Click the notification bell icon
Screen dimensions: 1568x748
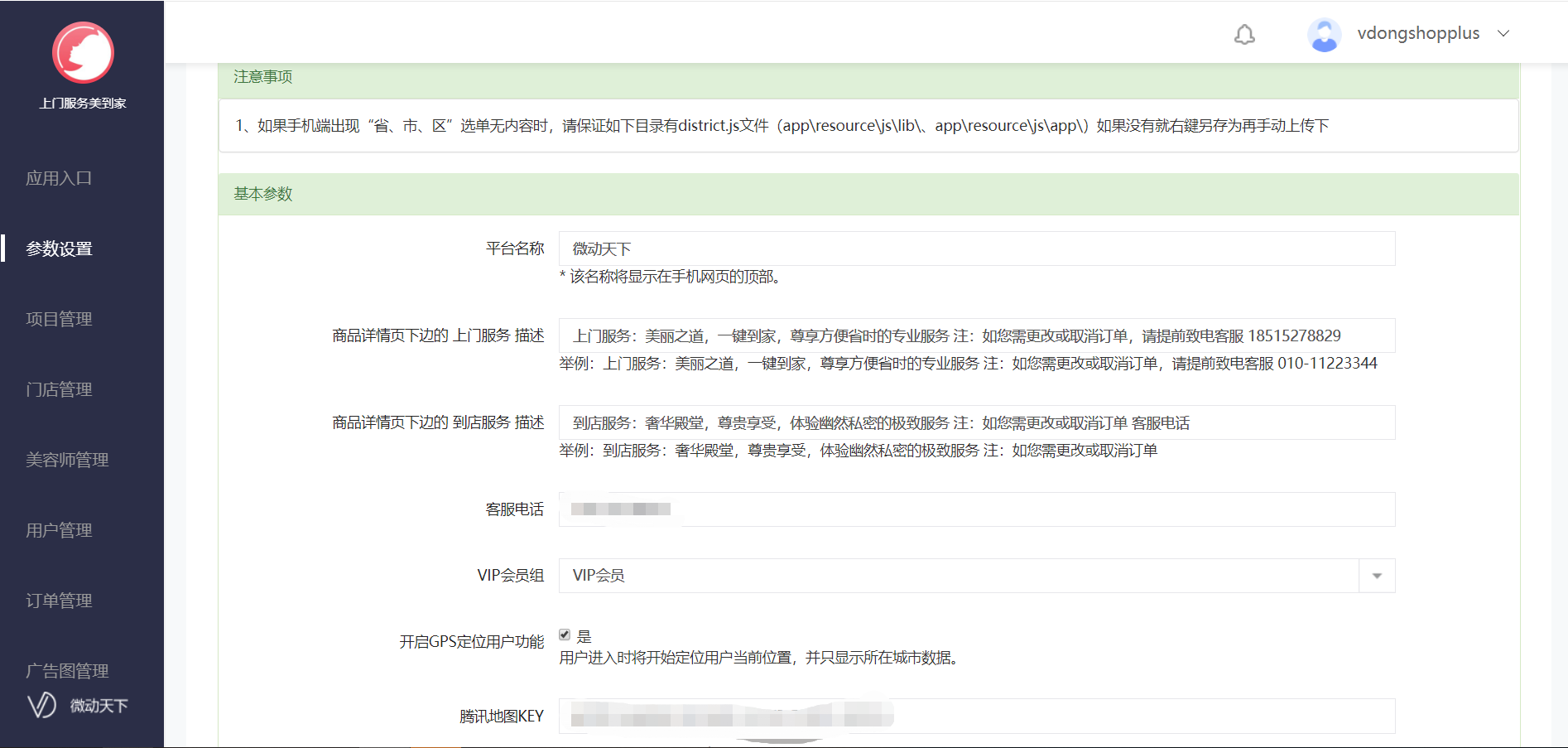(x=1244, y=34)
